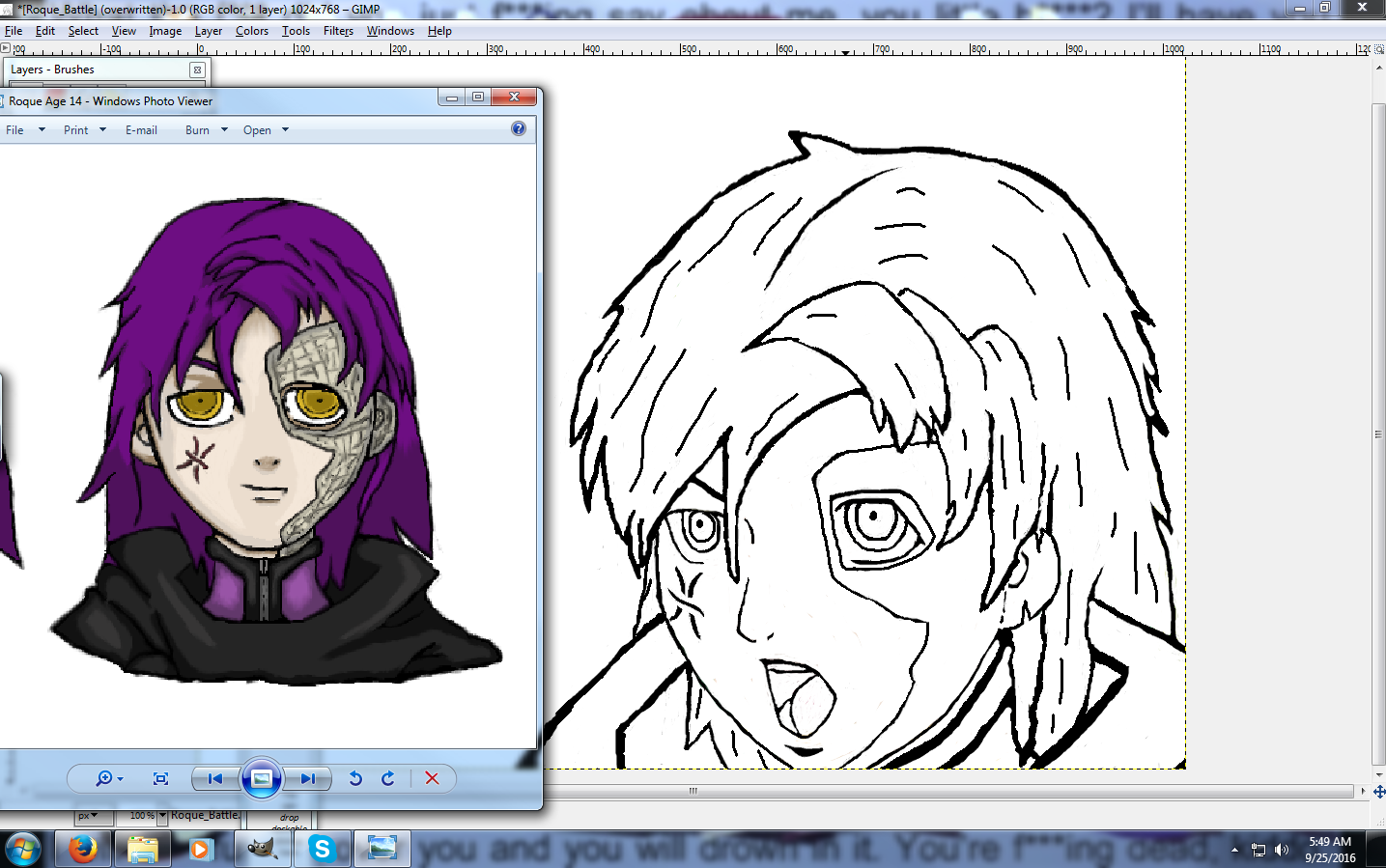Viewport: 1386px width, 868px height.
Task: Maximize the Photo Viewer window
Action: tap(478, 97)
